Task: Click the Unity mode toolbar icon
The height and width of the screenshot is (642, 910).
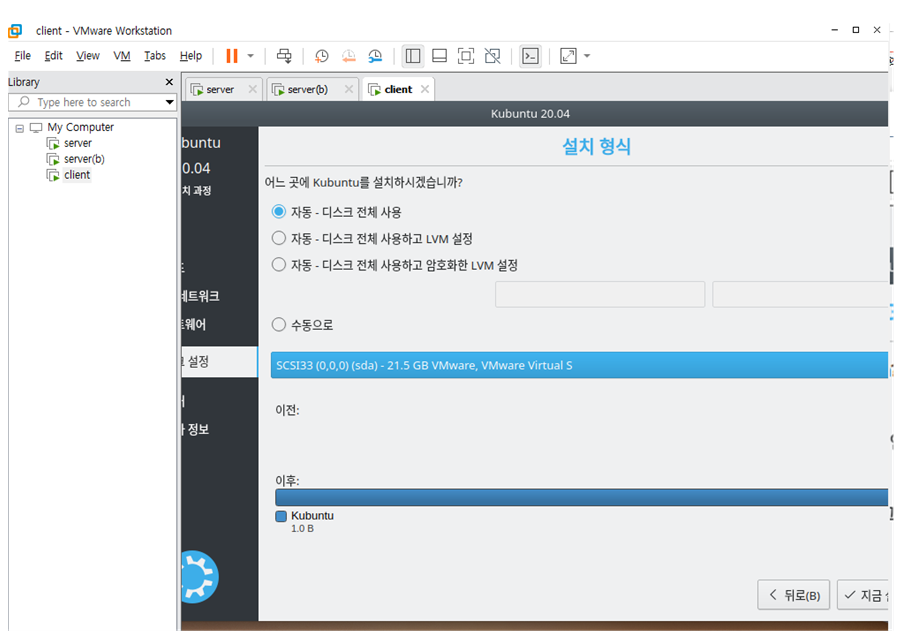Action: pos(493,56)
